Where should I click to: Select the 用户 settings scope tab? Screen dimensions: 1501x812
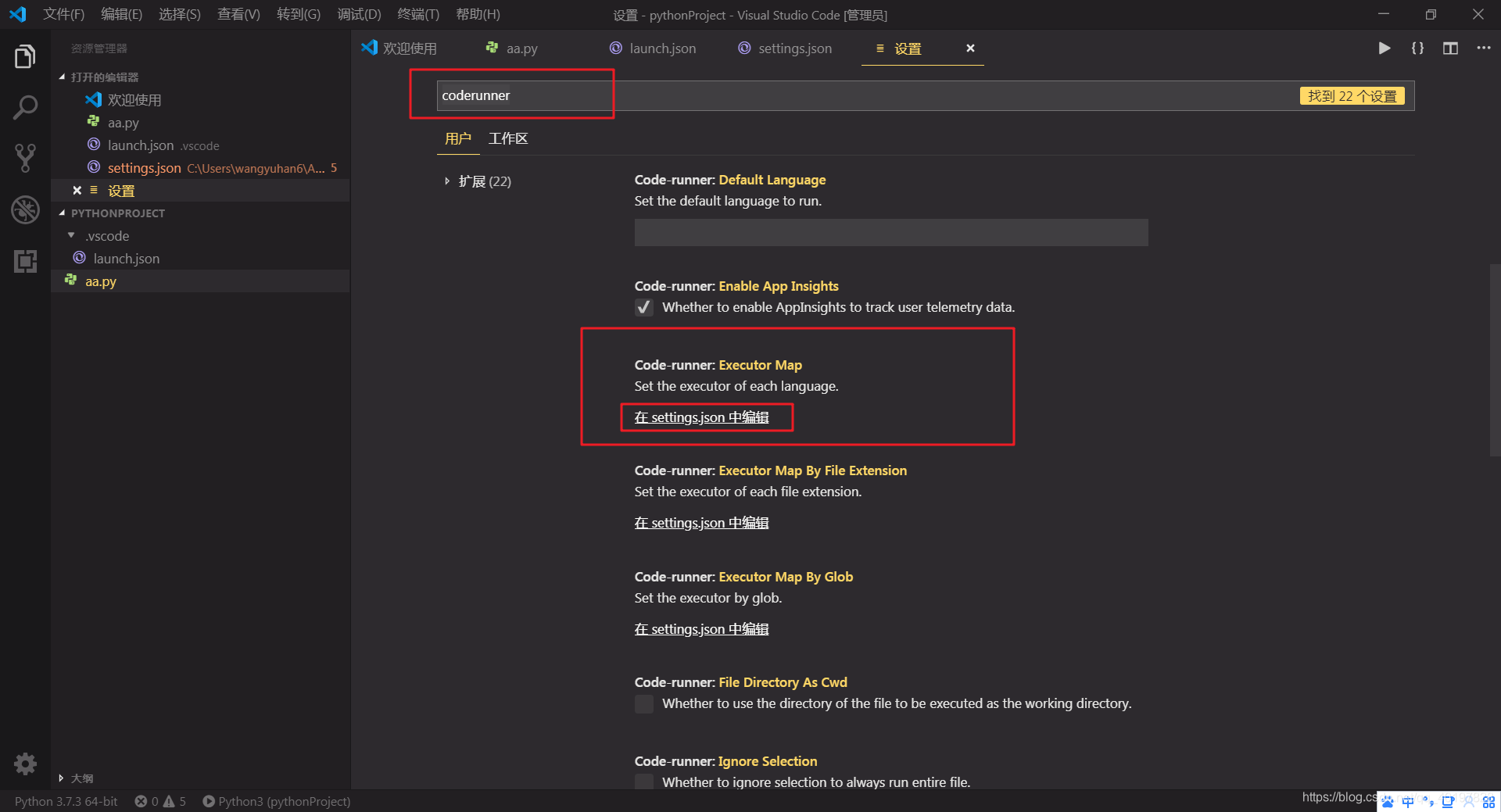tap(458, 138)
